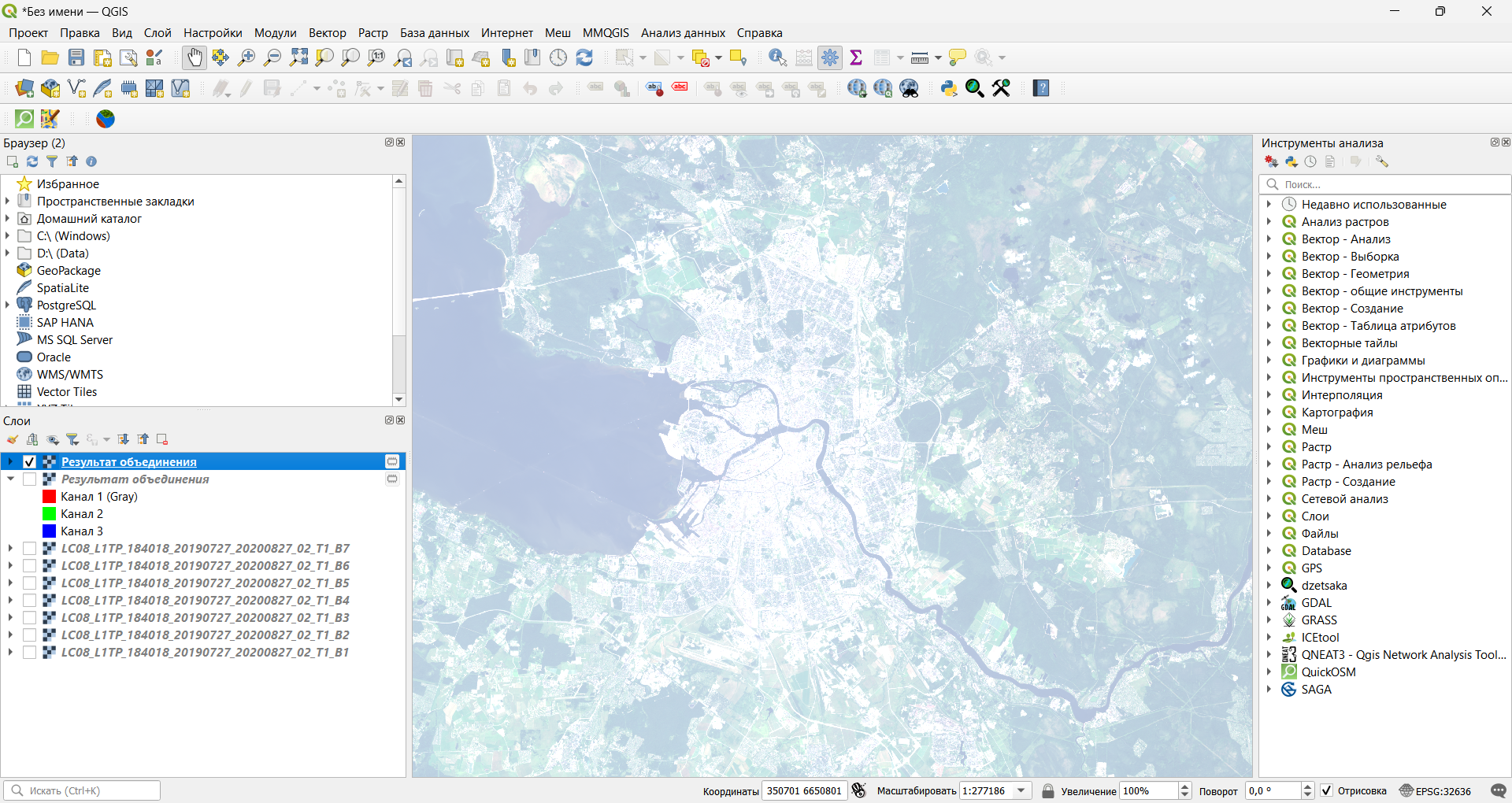This screenshot has height=803, width=1512.
Task: Open the Растр menu
Action: pos(372,33)
